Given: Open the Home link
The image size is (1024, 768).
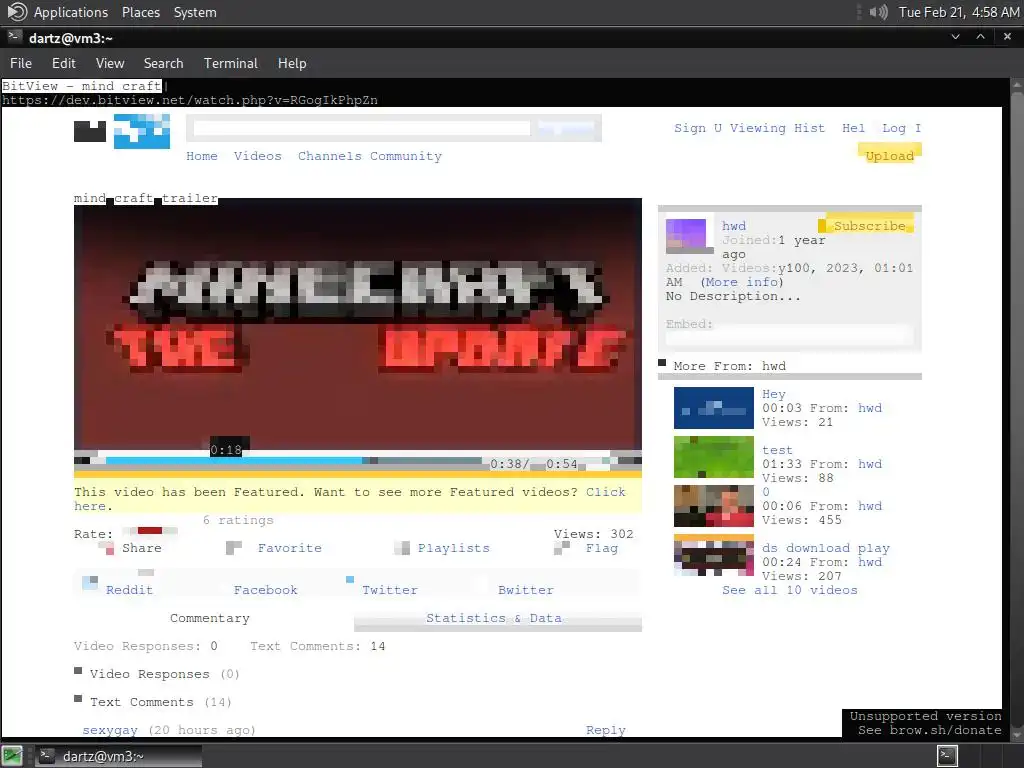Looking at the screenshot, I should coord(202,156).
